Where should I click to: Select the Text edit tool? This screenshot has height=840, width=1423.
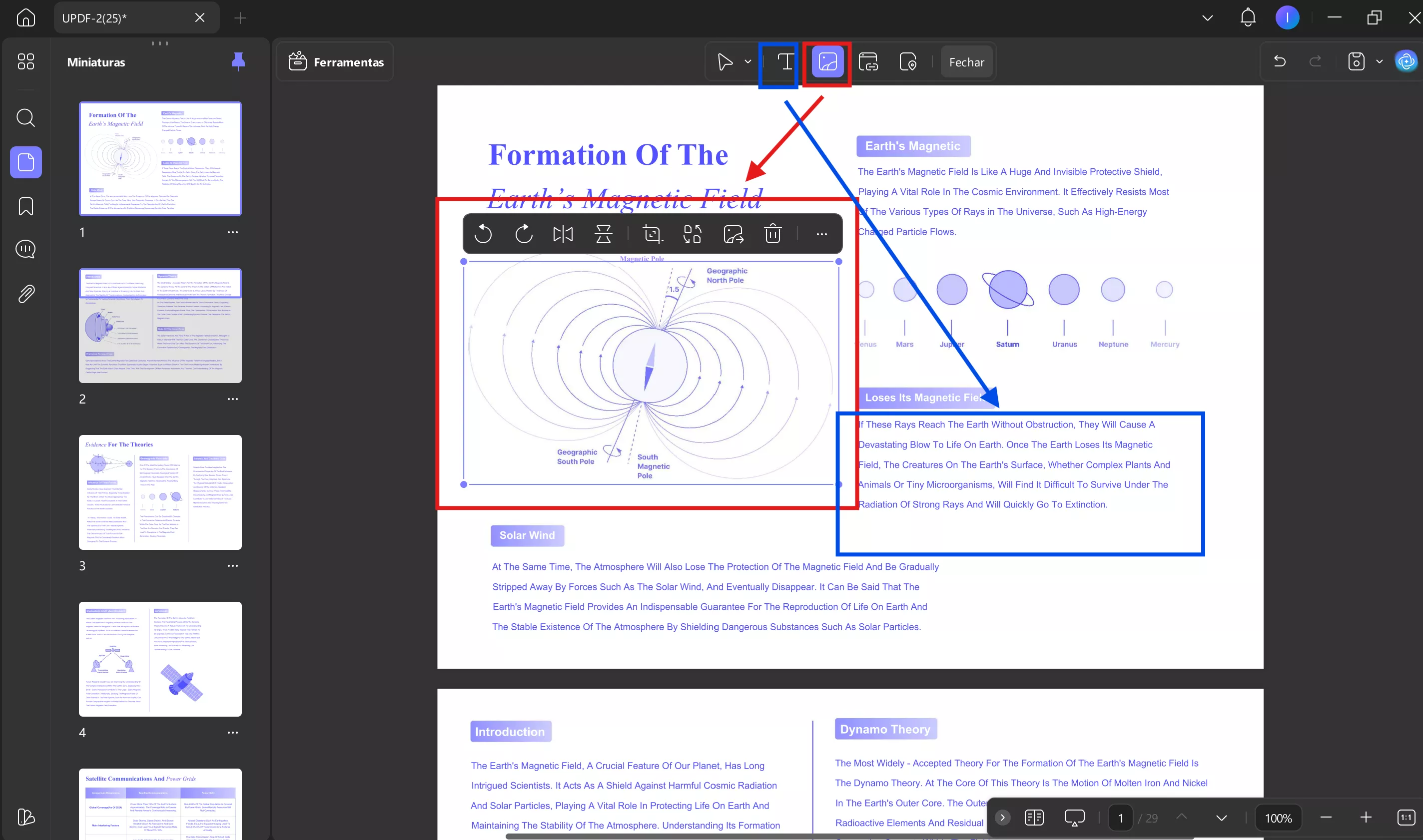[x=786, y=62]
